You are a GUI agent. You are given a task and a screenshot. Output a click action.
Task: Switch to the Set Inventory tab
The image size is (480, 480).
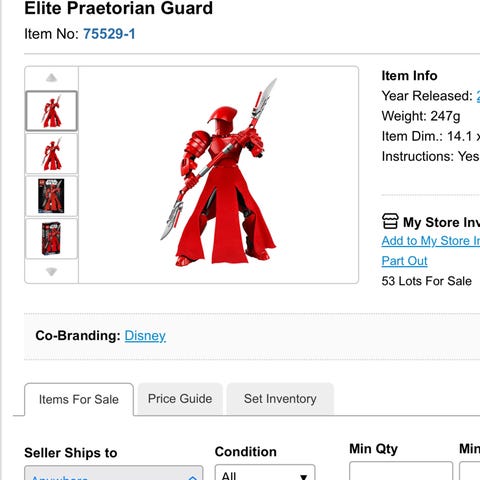(280, 399)
